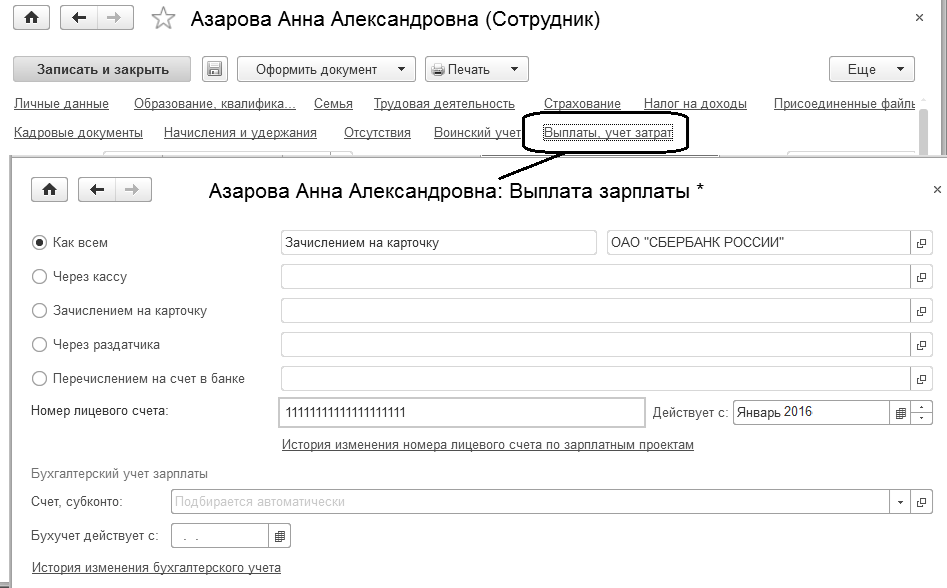Screen dimensions: 947x588
Task: Click open icon in Через кассу row
Action: pyautogui.click(x=921, y=277)
